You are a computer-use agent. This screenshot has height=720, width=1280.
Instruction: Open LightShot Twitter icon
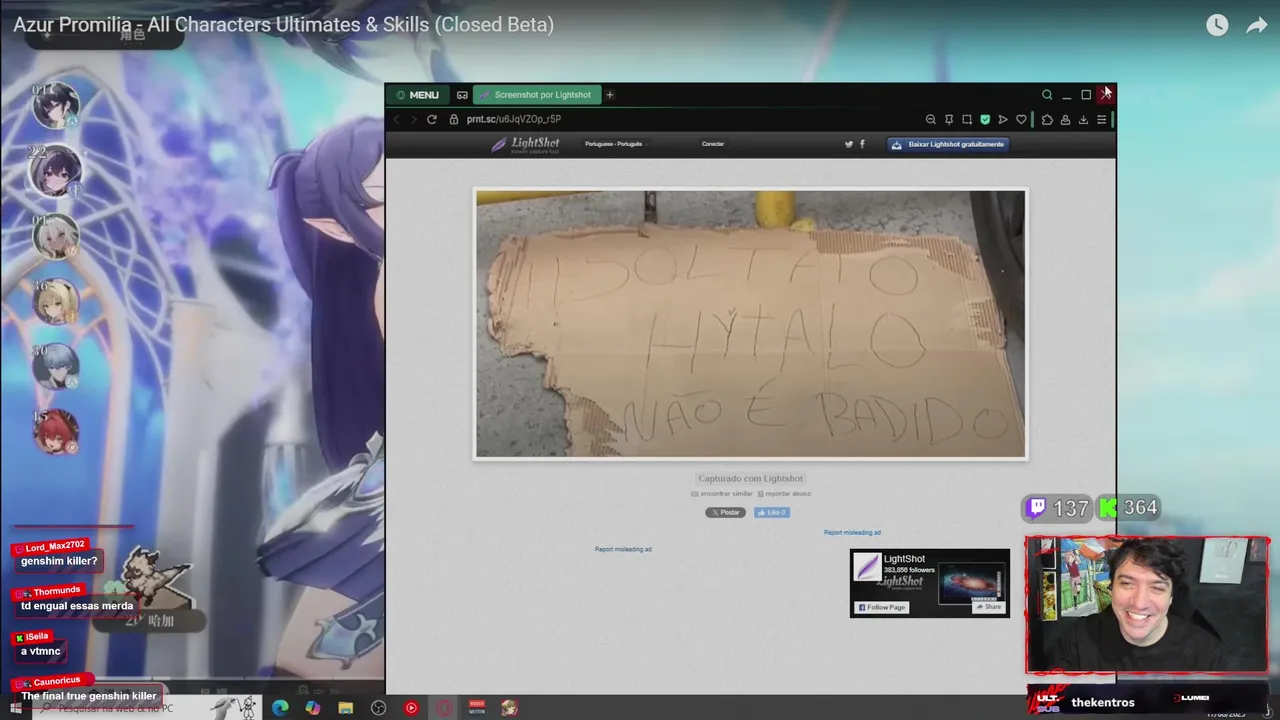849,144
